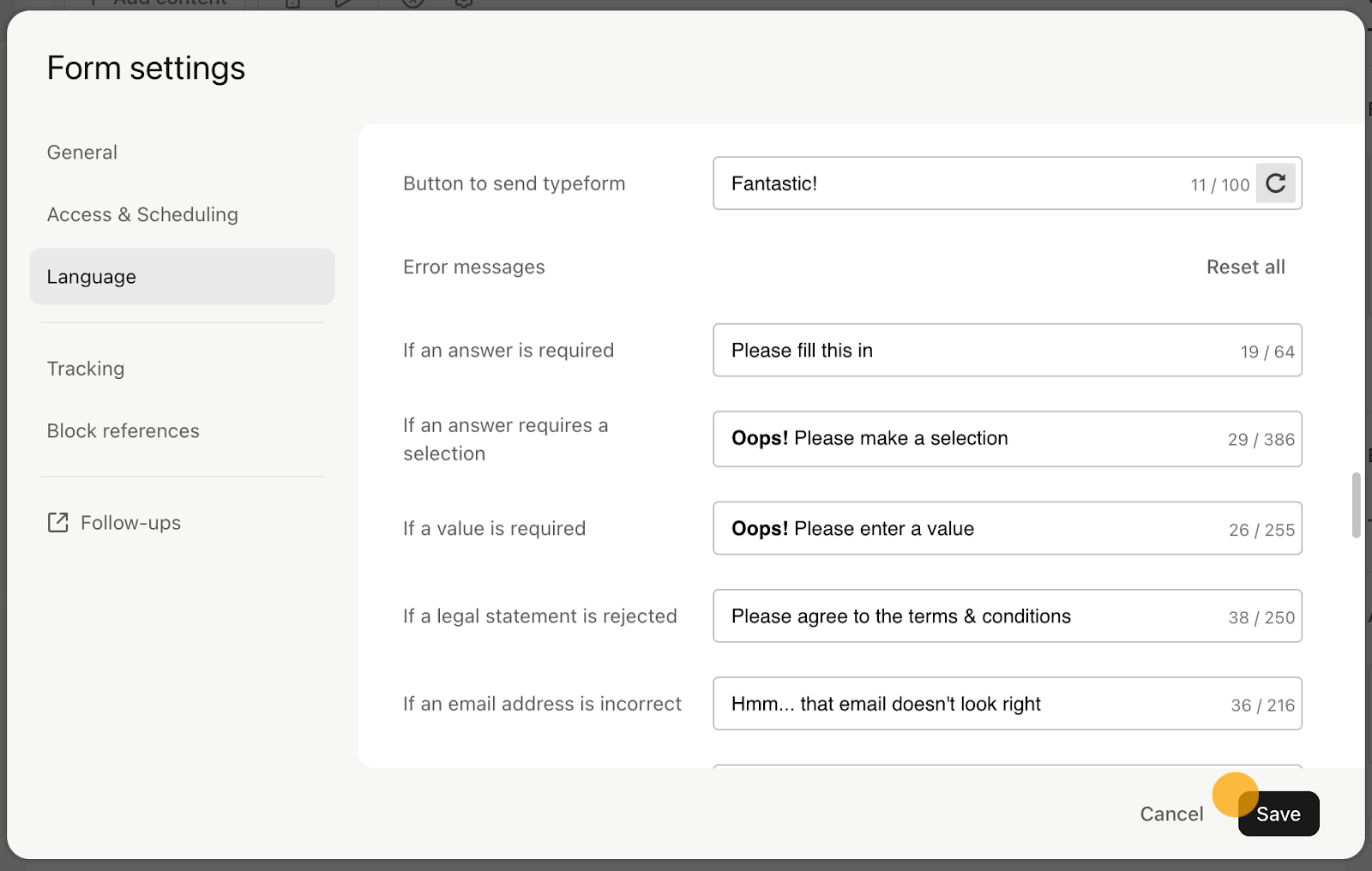Open Follow-ups external link icon
Viewport: 1372px width, 871px height.
point(57,523)
